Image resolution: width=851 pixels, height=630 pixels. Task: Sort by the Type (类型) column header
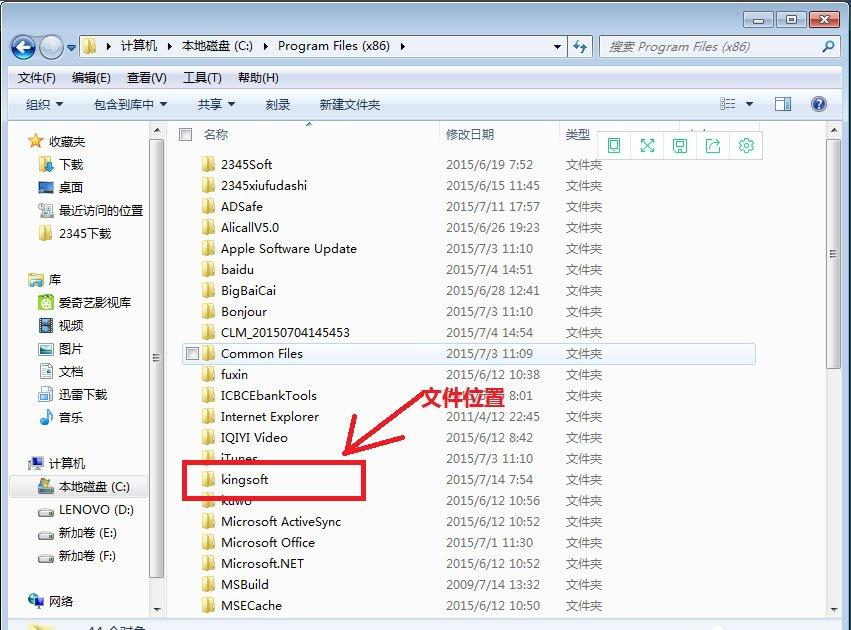pos(577,135)
